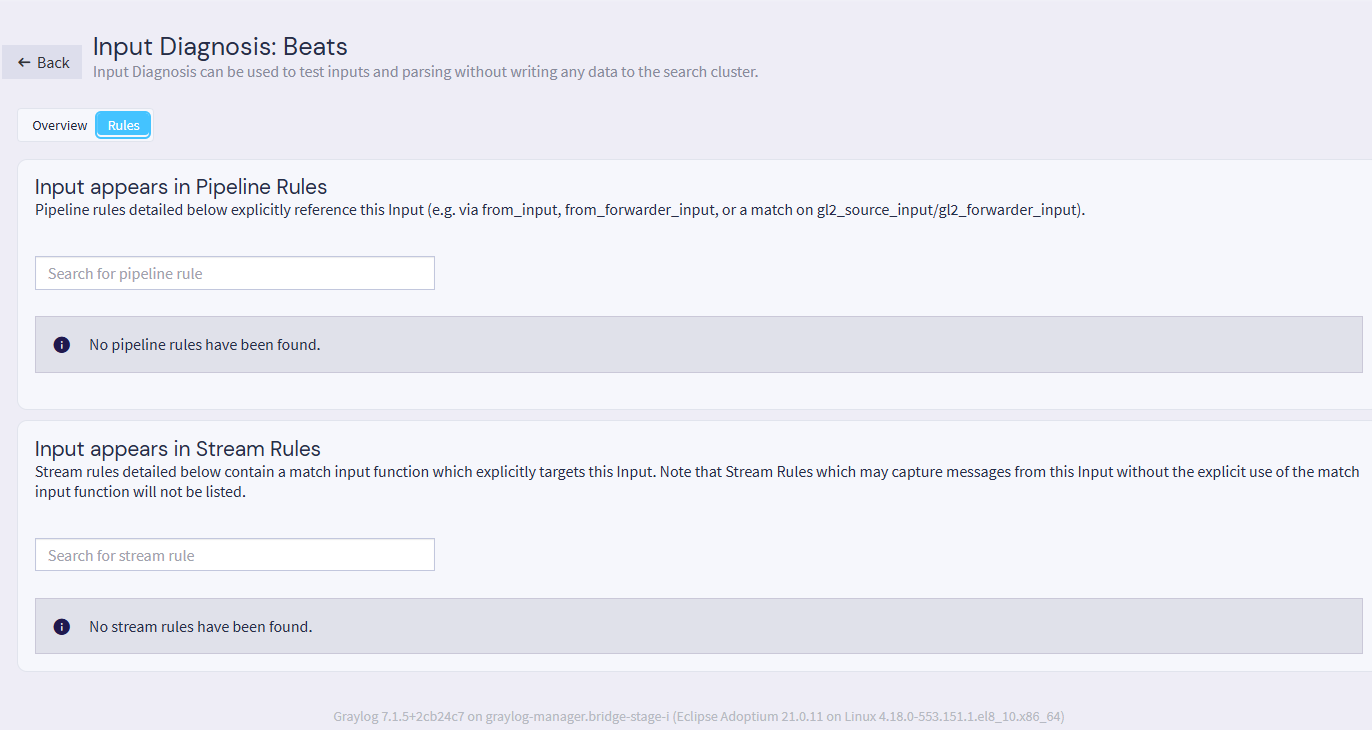Click info icon beside no pipeline rules message

(x=62, y=344)
